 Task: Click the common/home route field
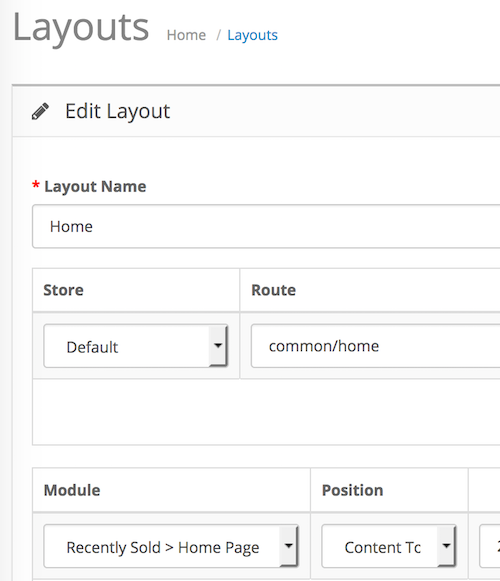[375, 346]
